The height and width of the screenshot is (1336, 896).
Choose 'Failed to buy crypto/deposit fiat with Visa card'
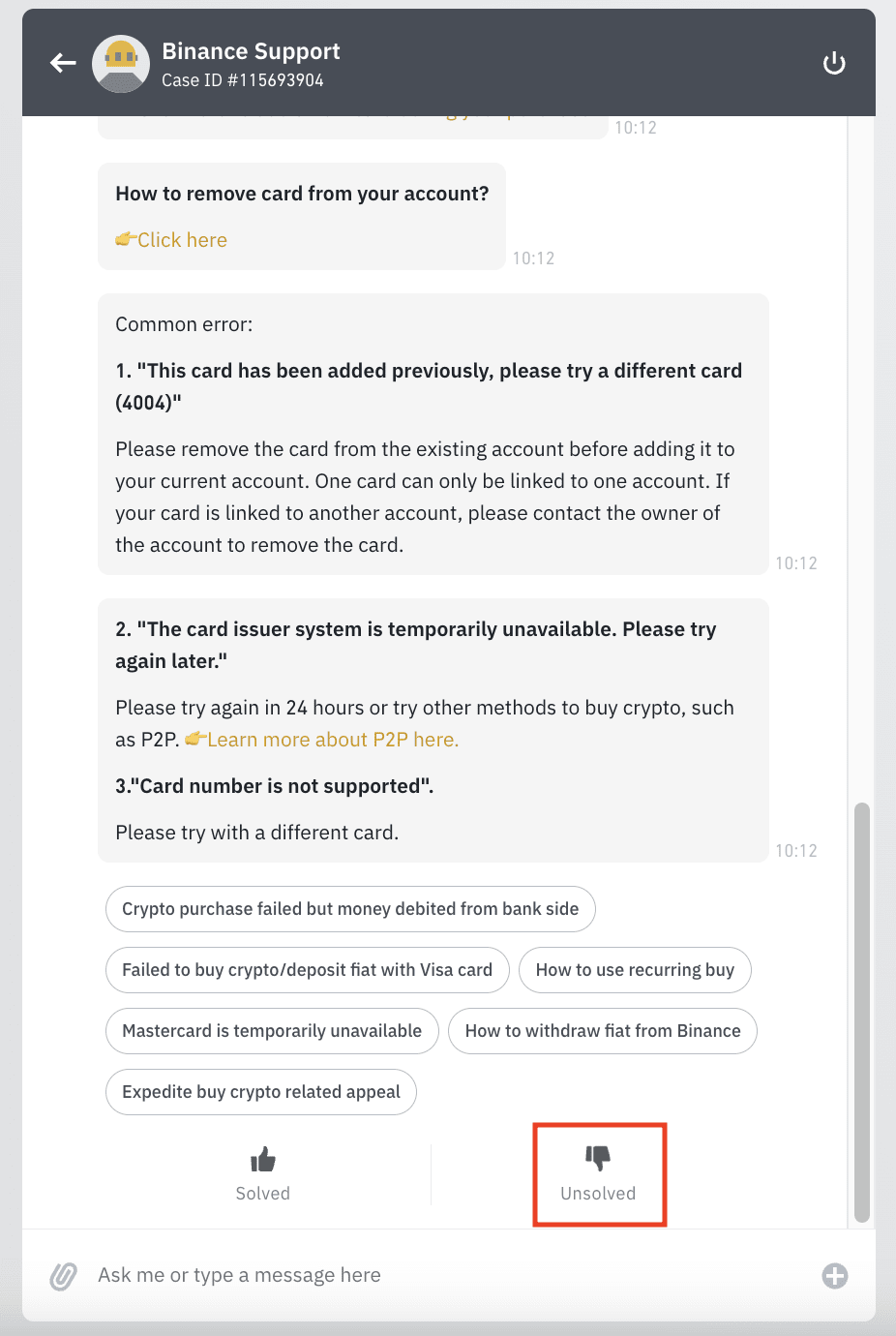point(307,970)
